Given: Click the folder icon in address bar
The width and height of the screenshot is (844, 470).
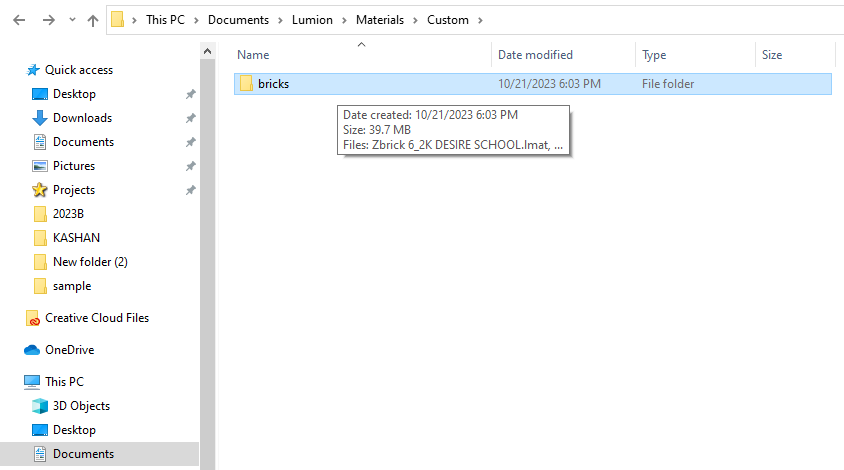Looking at the screenshot, I should point(117,20).
